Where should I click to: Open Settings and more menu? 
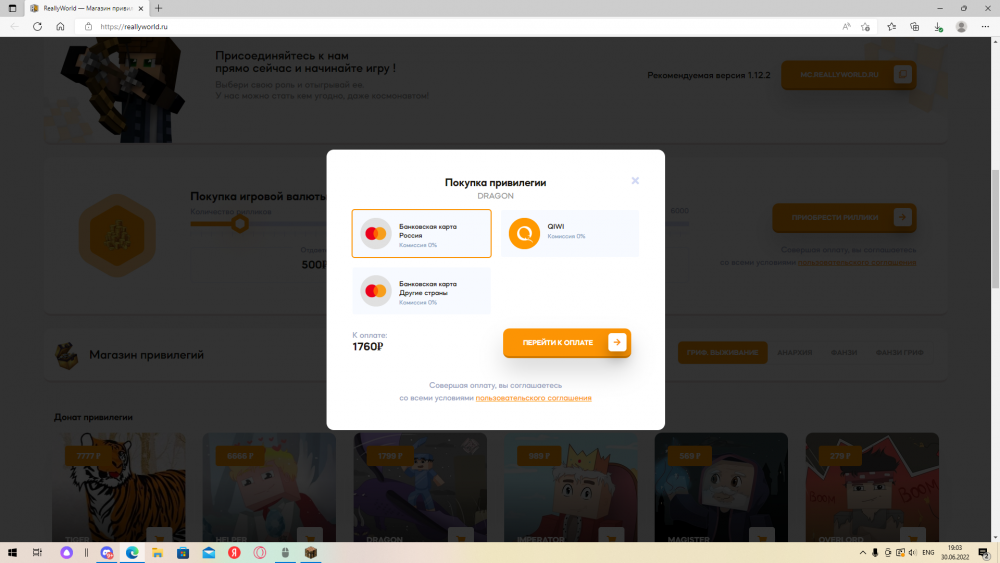(985, 27)
